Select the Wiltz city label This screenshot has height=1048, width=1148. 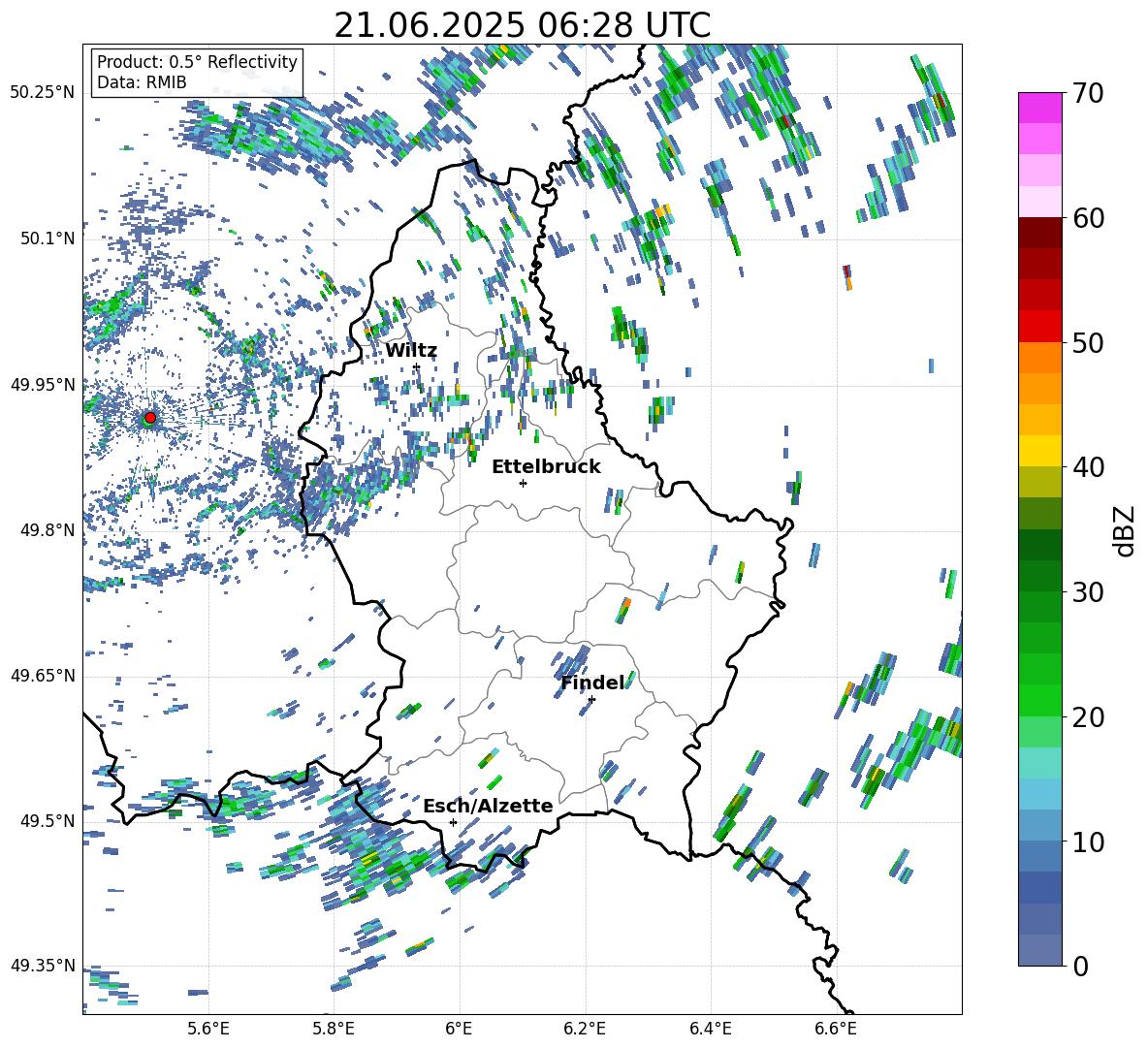411,351
